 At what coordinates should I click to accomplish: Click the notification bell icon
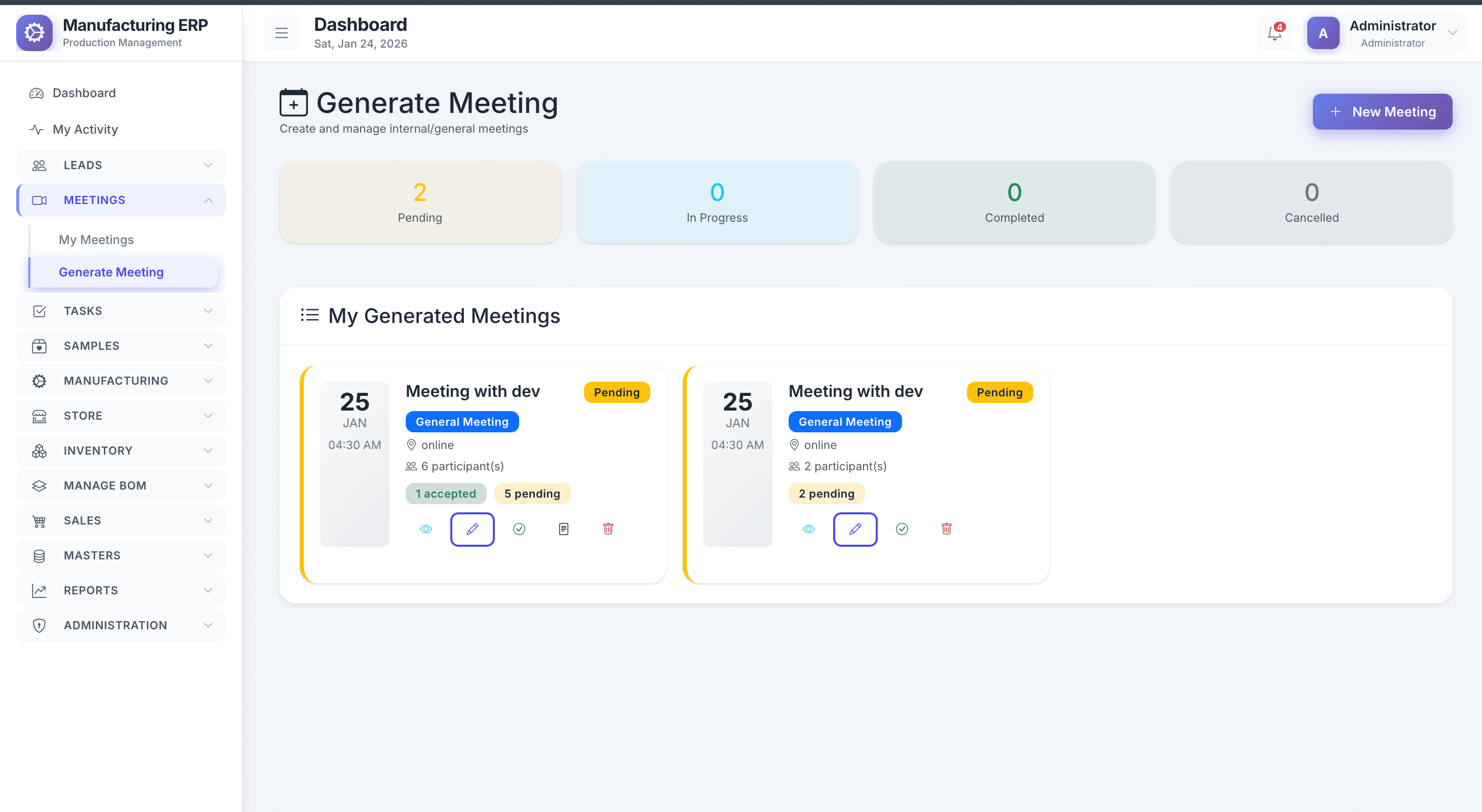1274,33
